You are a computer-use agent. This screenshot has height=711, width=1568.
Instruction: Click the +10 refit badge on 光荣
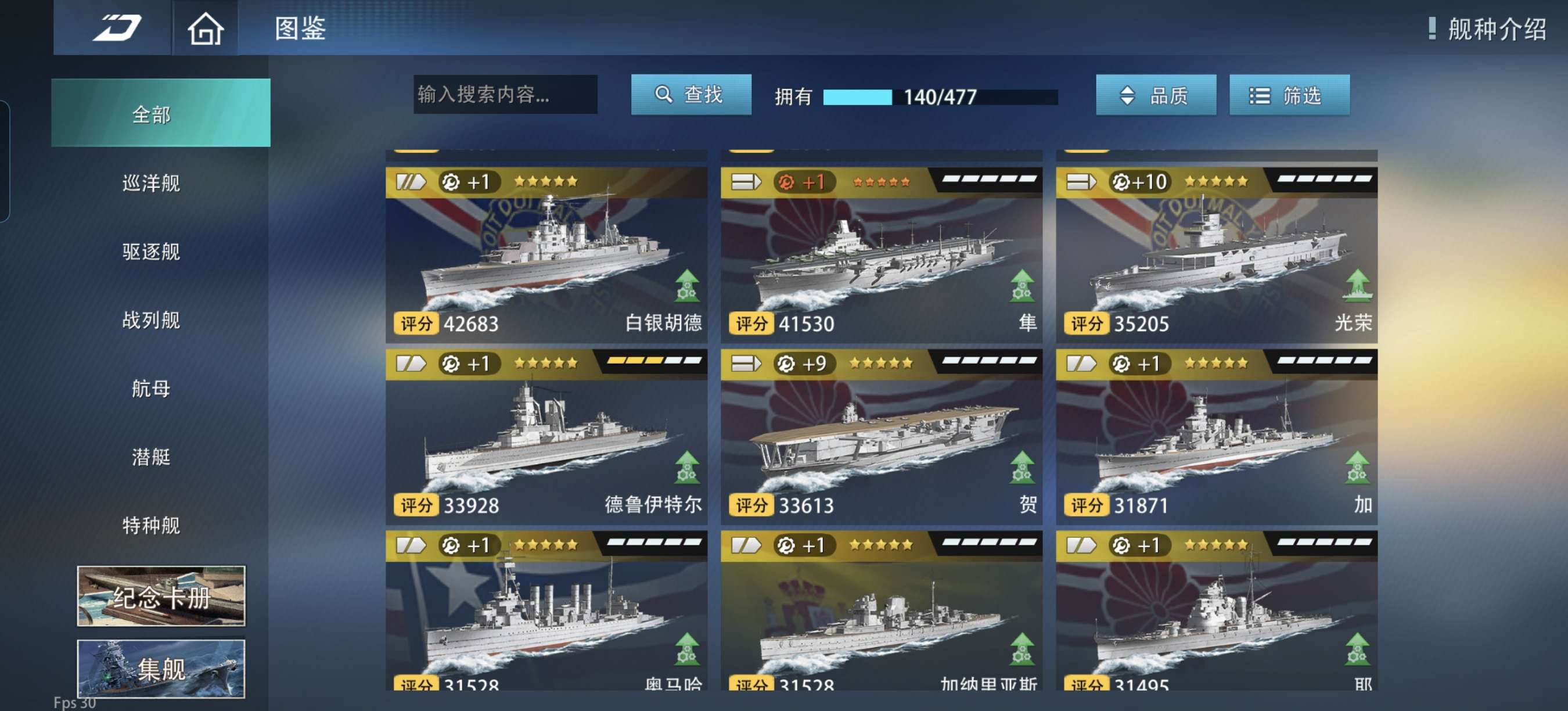1139,181
